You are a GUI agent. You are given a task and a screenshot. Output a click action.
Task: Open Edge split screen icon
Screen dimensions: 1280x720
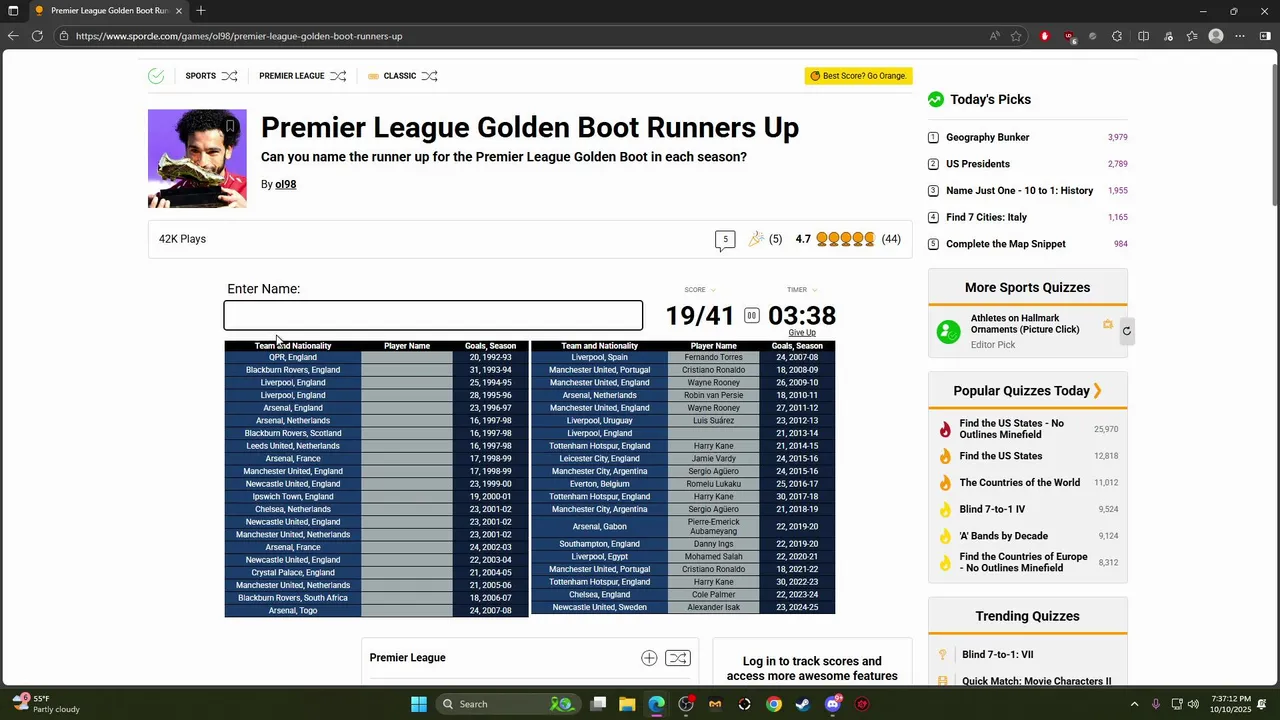pos(1144,36)
